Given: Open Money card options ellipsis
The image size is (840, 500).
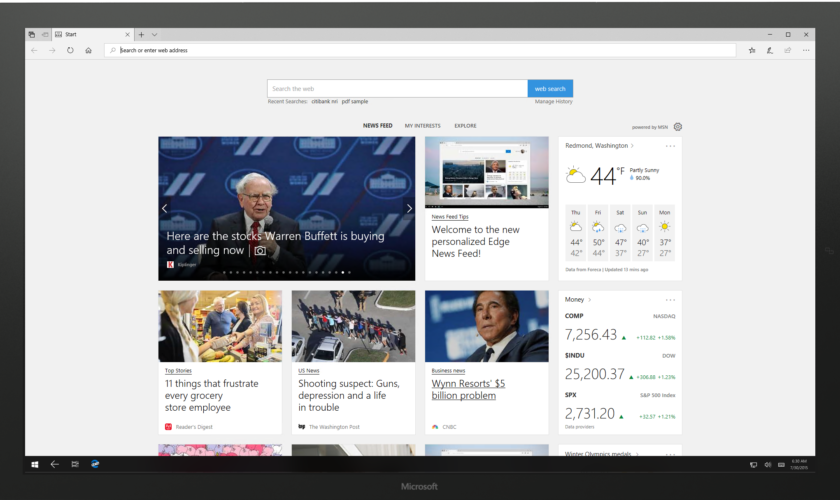Looking at the screenshot, I should click(670, 299).
